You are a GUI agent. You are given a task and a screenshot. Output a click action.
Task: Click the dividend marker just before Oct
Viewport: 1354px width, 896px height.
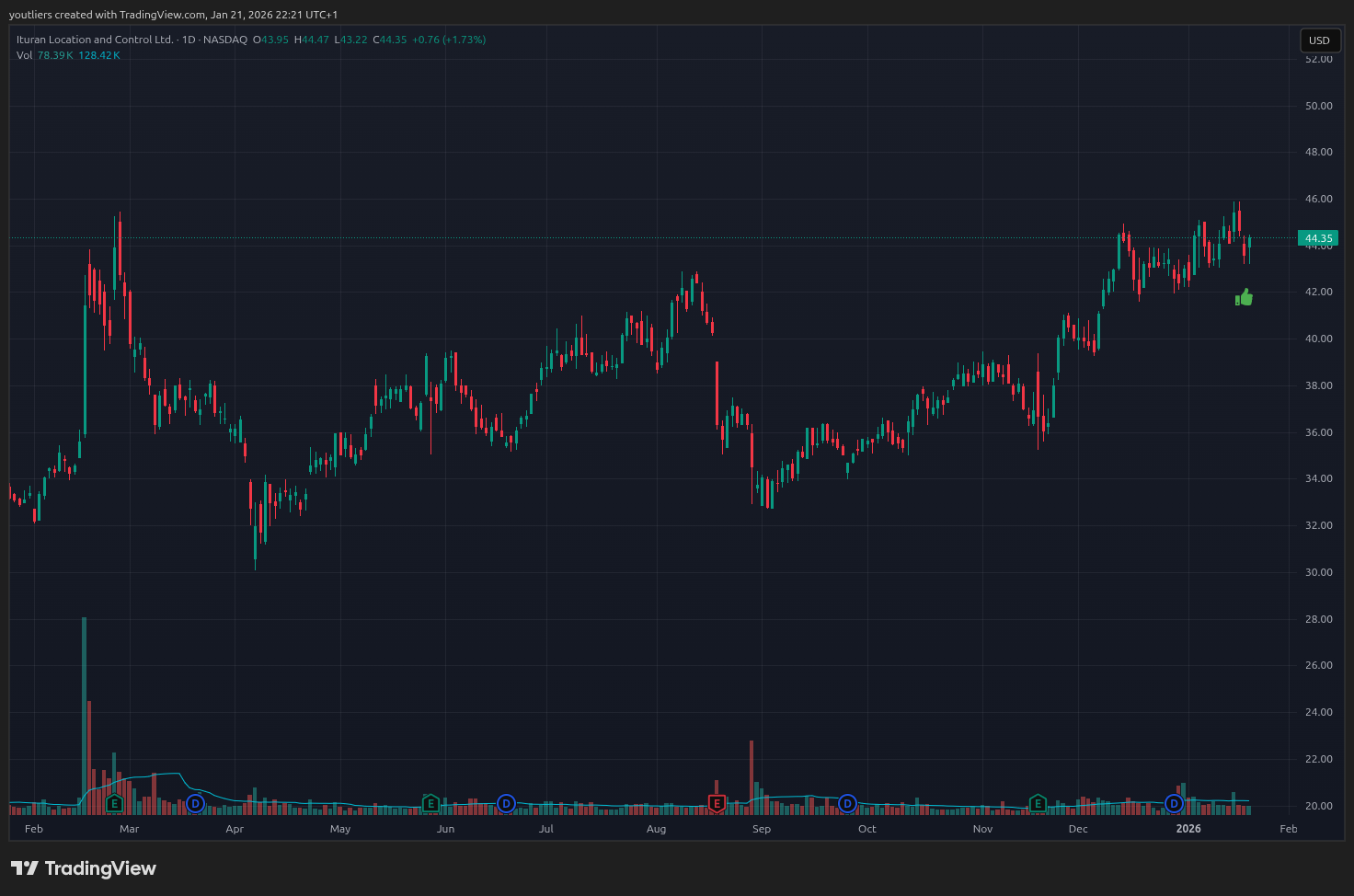click(847, 804)
